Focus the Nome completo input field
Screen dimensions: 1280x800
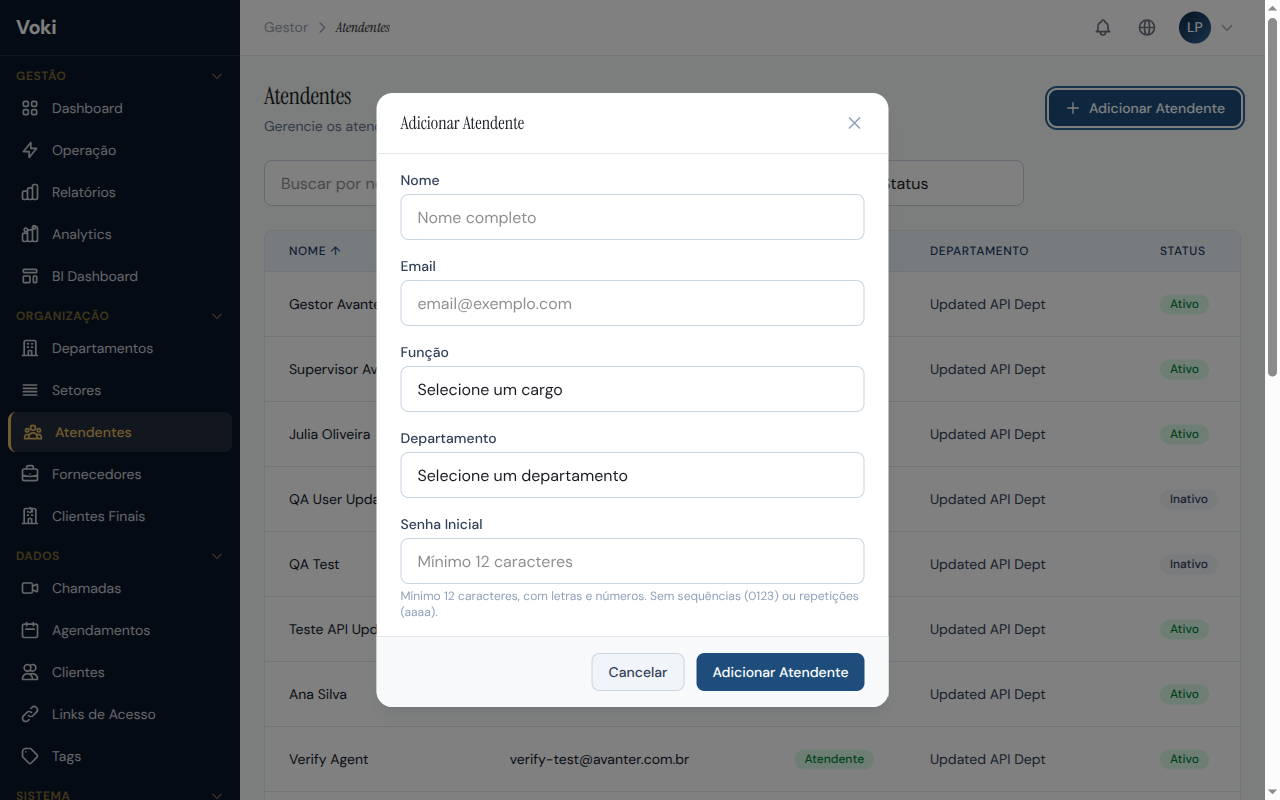click(x=632, y=217)
